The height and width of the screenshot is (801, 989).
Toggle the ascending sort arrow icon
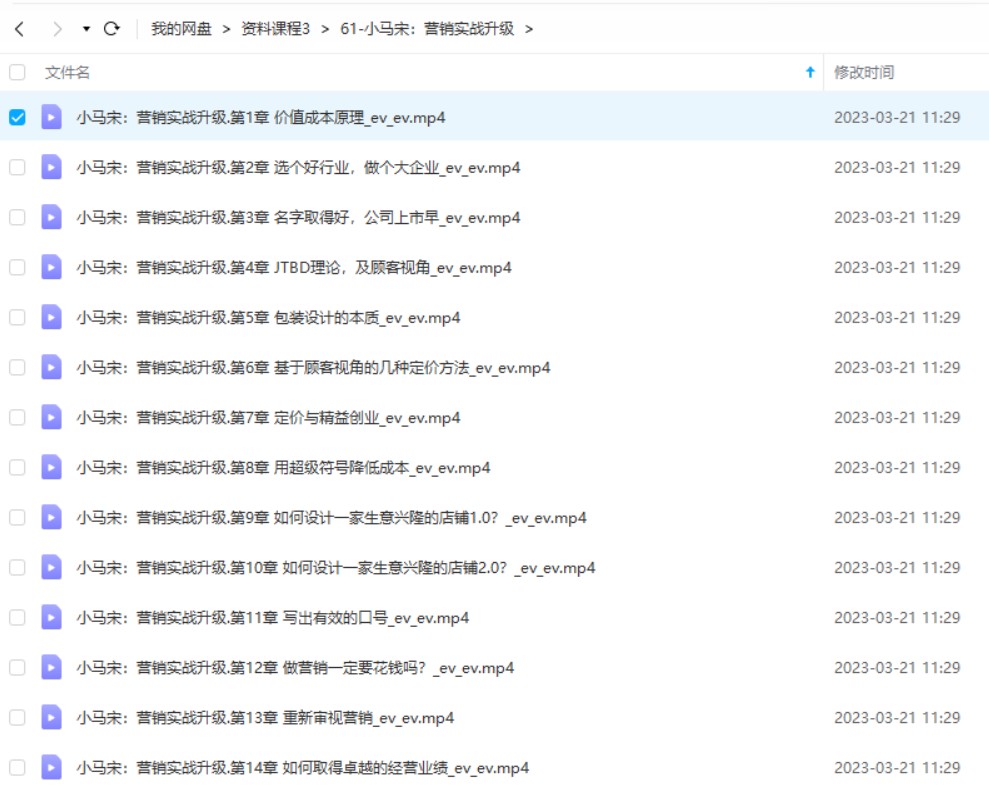point(811,73)
